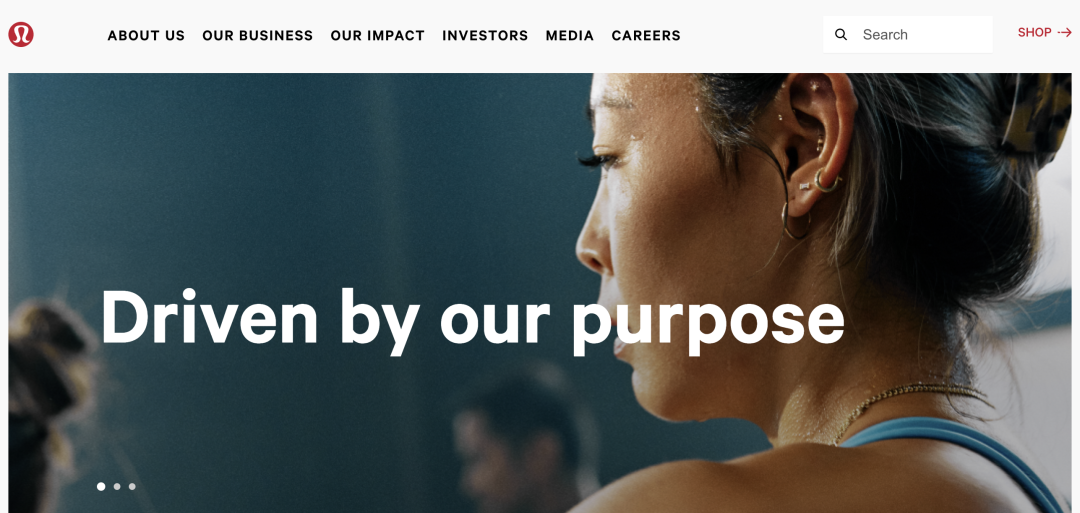This screenshot has height=513, width=1080.
Task: Open the MEDIA navigation item
Action: pyautogui.click(x=570, y=35)
